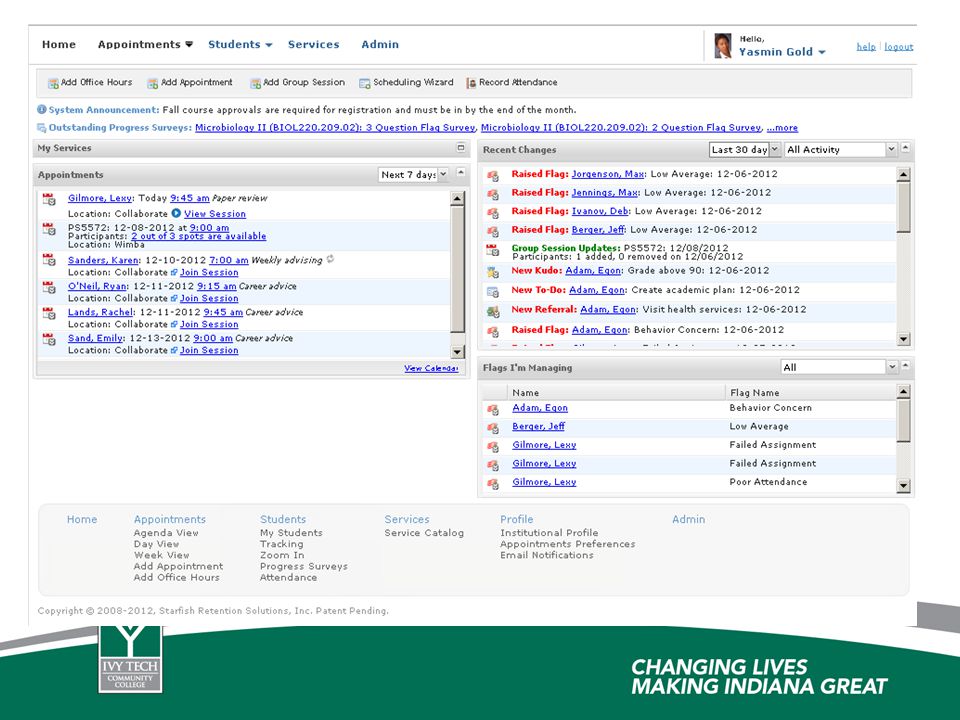Viewport: 960px width, 720px height.
Task: Go to the Home tab
Action: click(59, 44)
